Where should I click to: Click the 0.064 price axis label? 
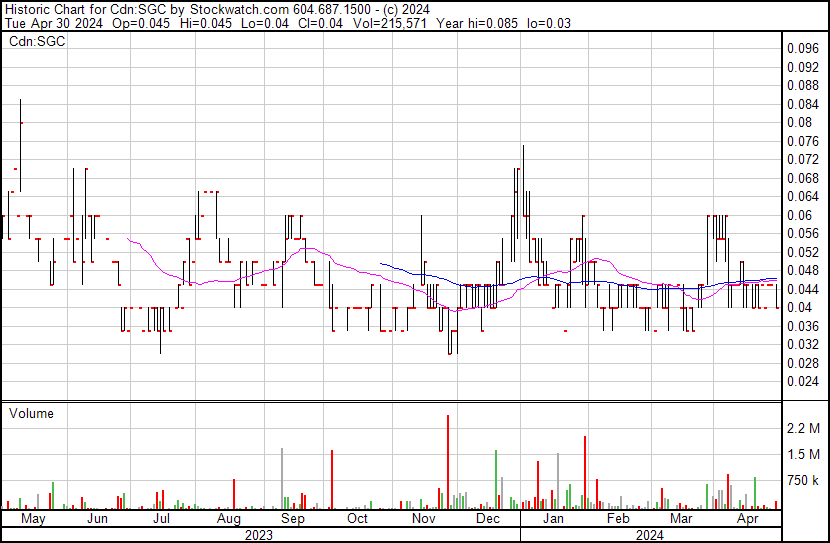coord(803,196)
